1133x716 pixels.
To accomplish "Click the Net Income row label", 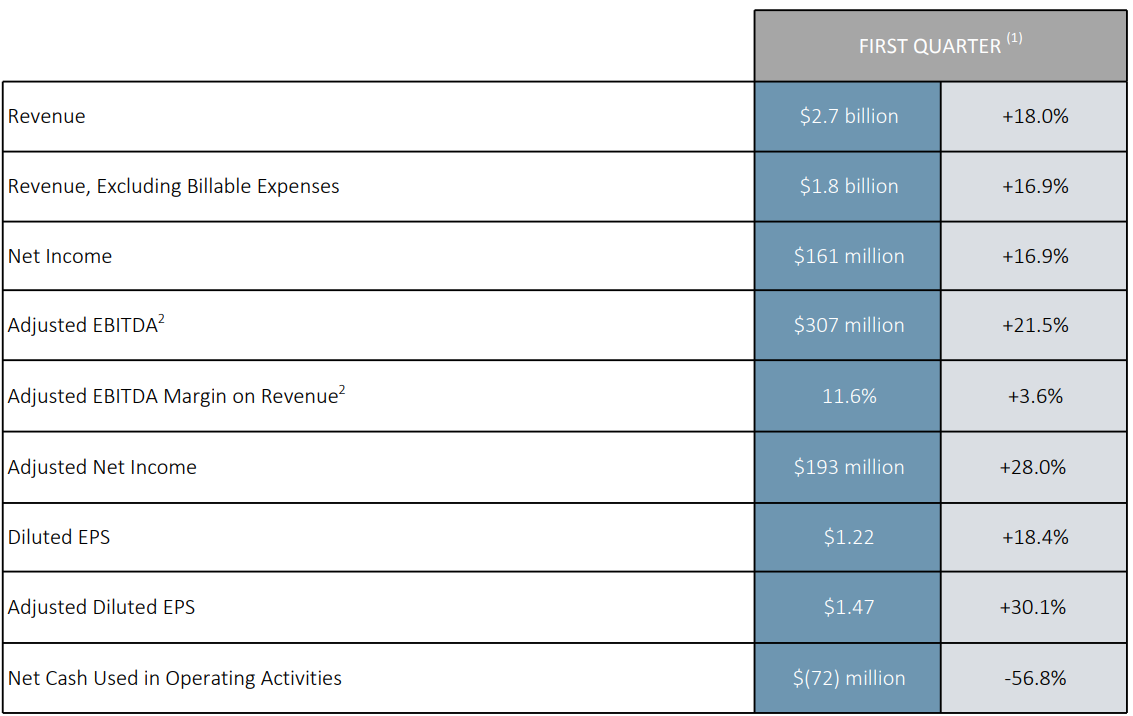I will click(x=60, y=256).
